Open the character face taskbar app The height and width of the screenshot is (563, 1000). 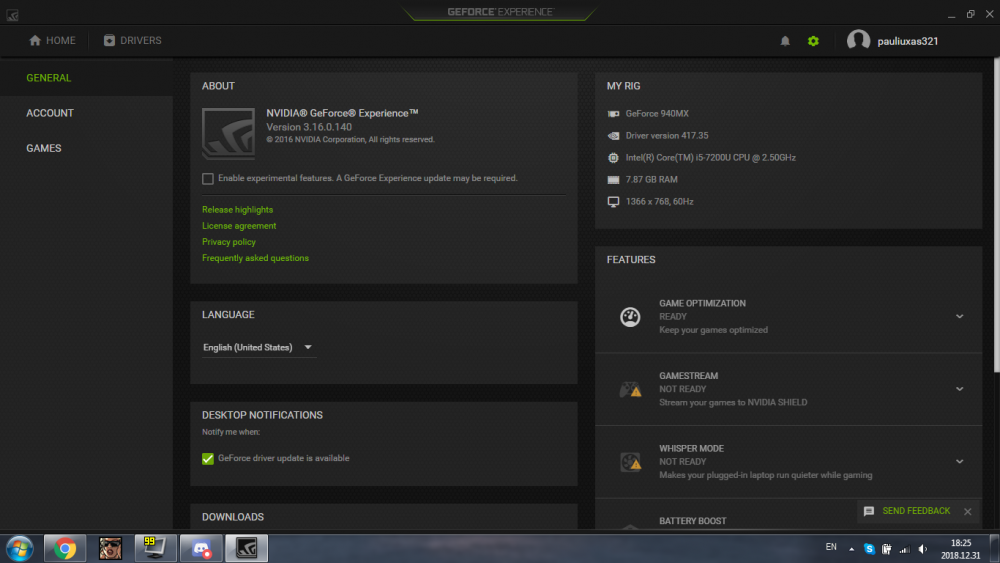[110, 548]
